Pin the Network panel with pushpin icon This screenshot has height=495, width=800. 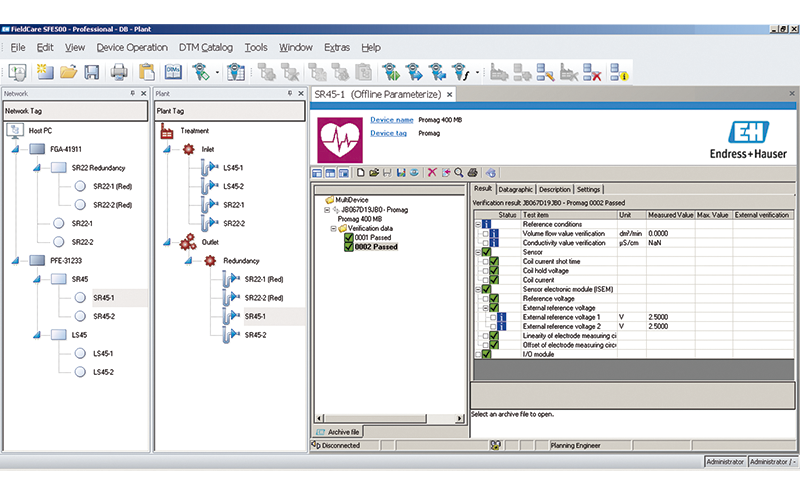(133, 93)
